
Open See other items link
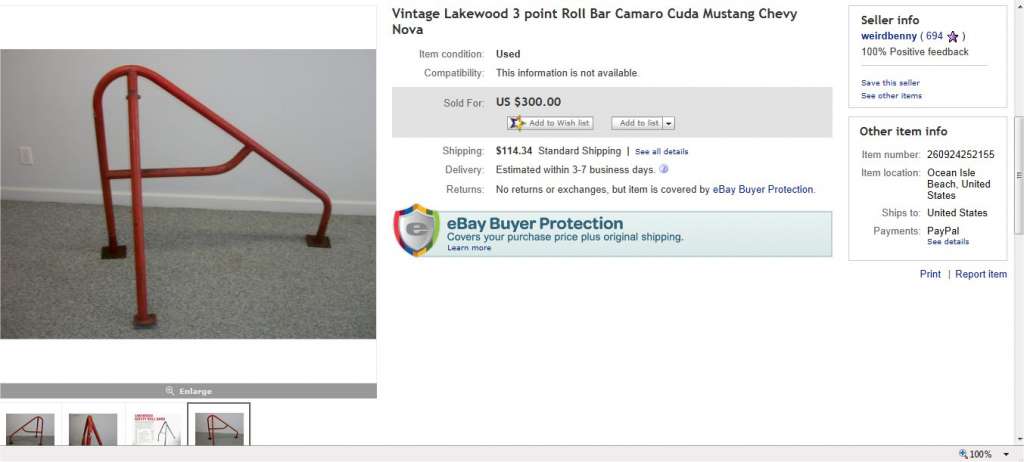(x=891, y=95)
